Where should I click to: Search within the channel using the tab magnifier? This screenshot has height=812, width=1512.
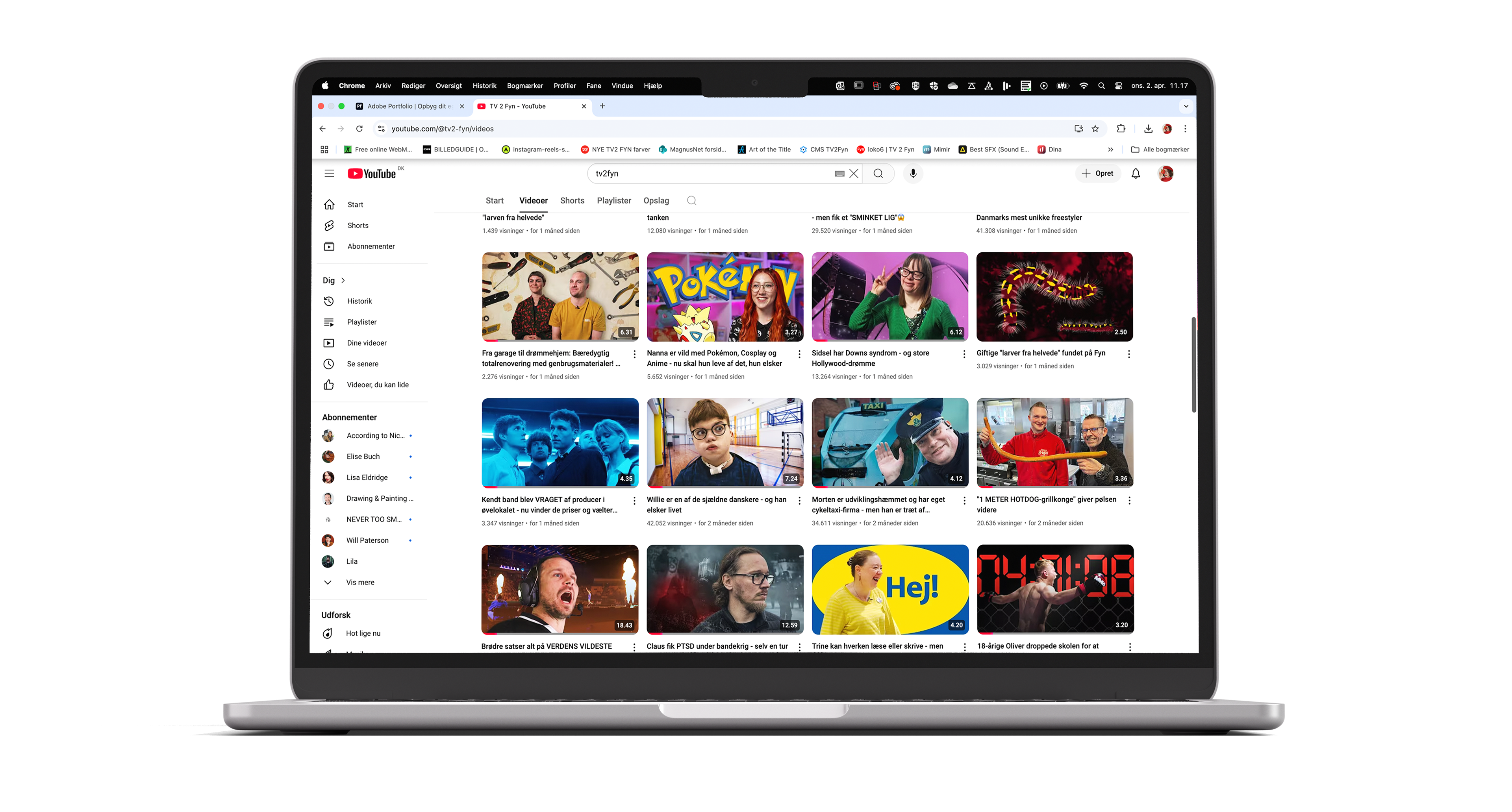click(x=691, y=201)
